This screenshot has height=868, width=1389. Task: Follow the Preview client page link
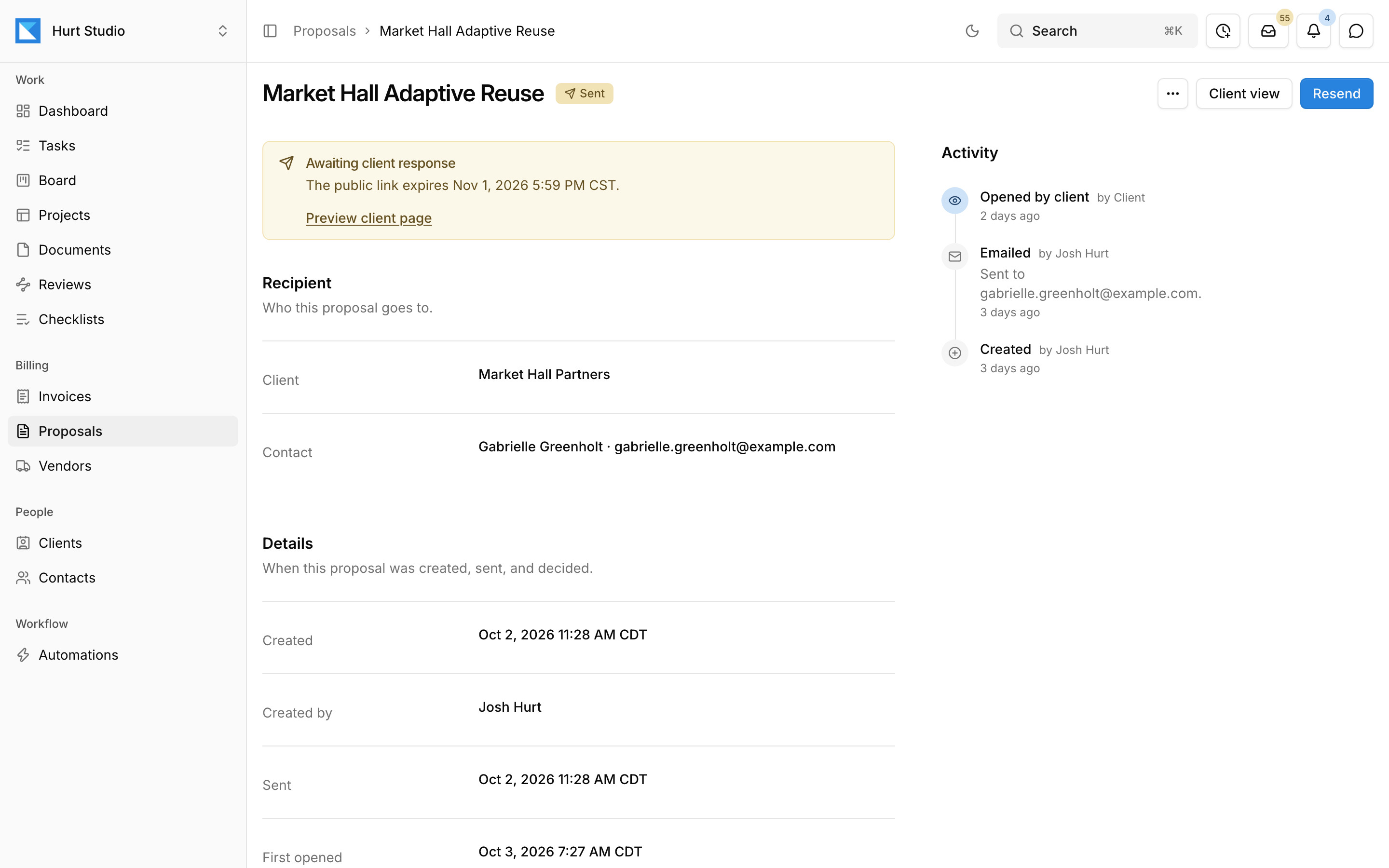point(368,218)
